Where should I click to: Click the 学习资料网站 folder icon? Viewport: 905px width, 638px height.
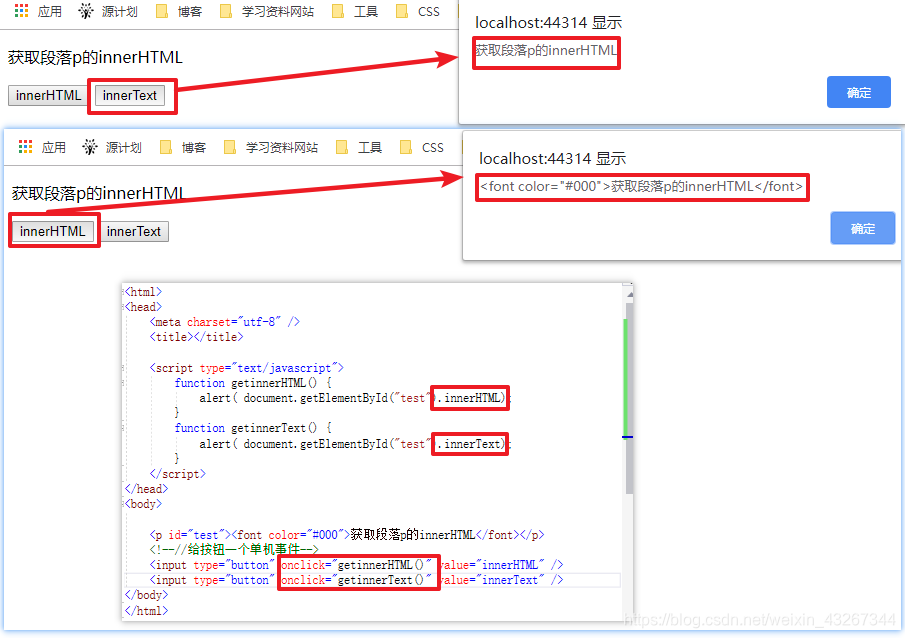tap(225, 11)
